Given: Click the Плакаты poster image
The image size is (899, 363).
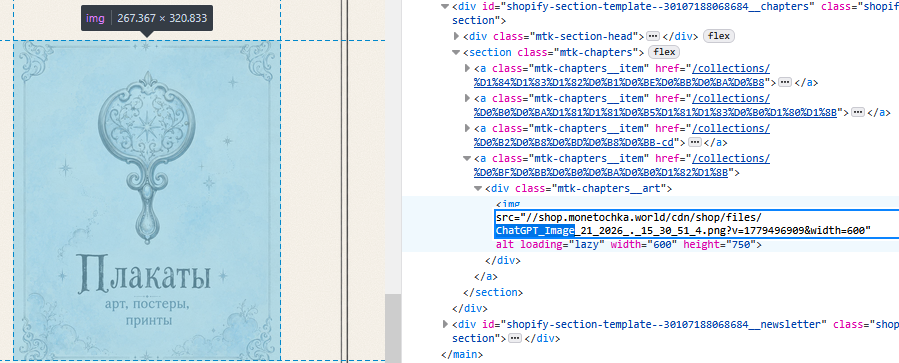Looking at the screenshot, I should (147, 201).
